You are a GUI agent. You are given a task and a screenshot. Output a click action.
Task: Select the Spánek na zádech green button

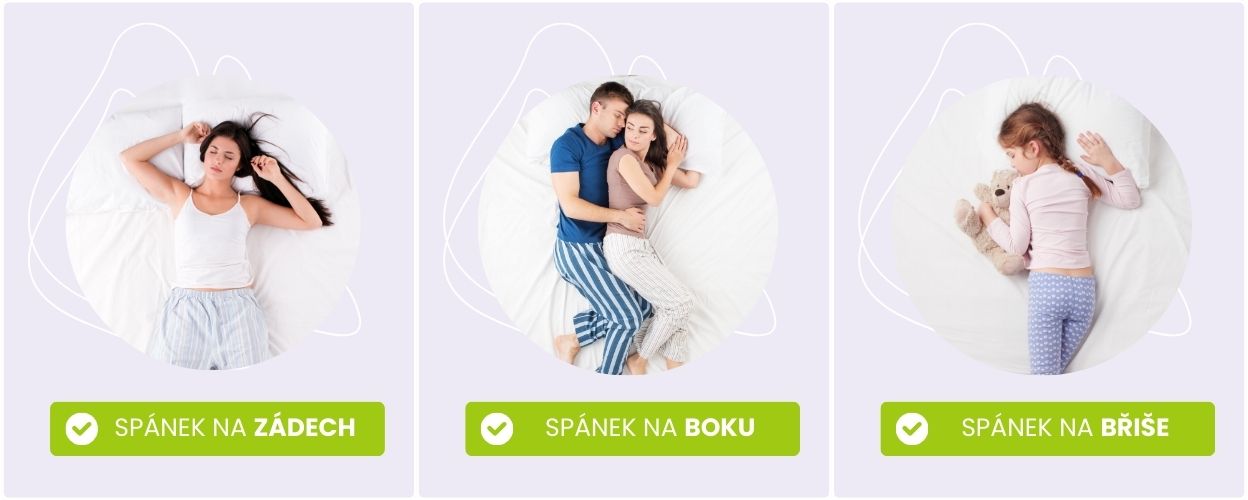[217, 429]
